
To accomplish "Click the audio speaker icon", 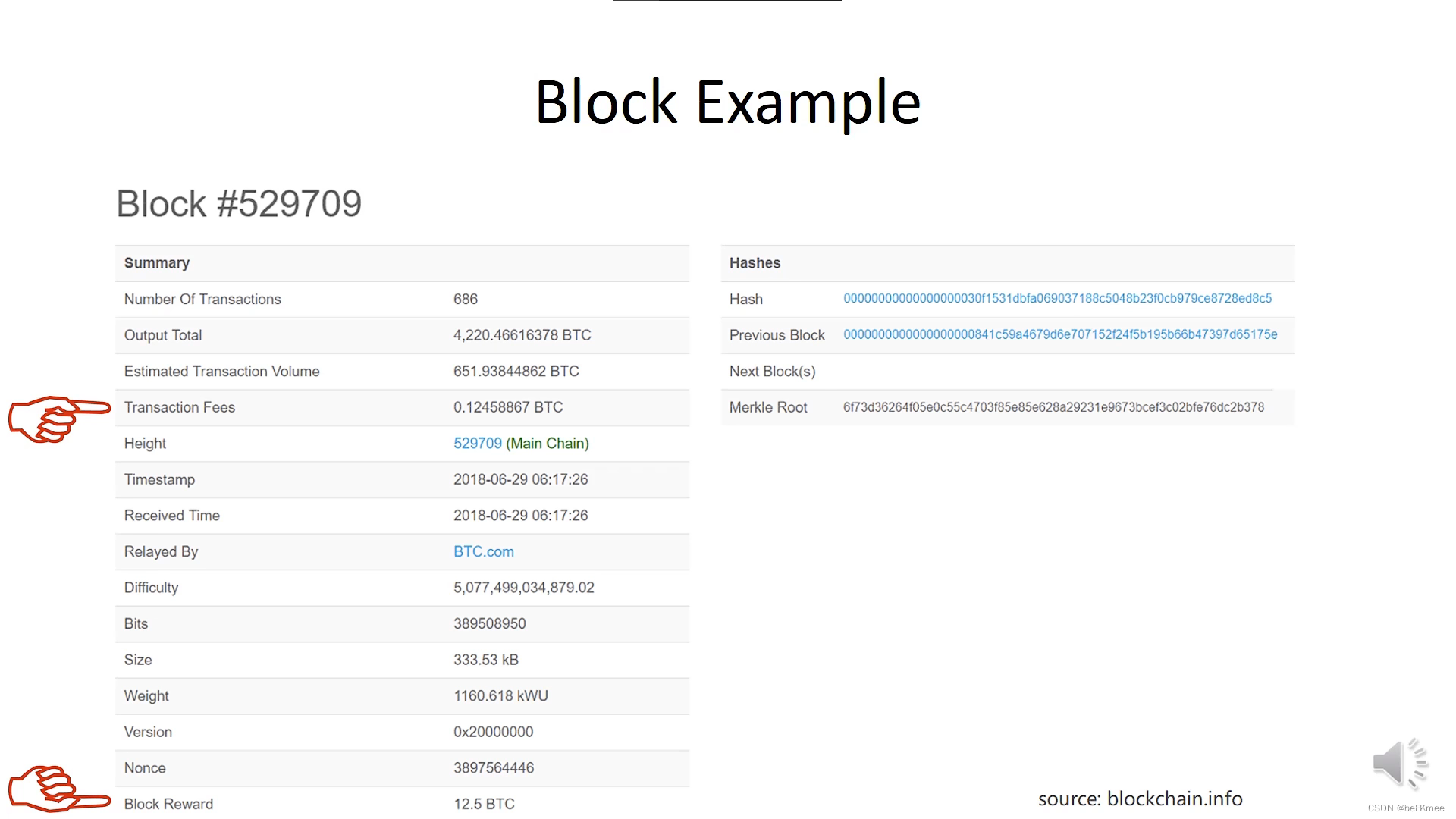I will pyautogui.click(x=1400, y=763).
